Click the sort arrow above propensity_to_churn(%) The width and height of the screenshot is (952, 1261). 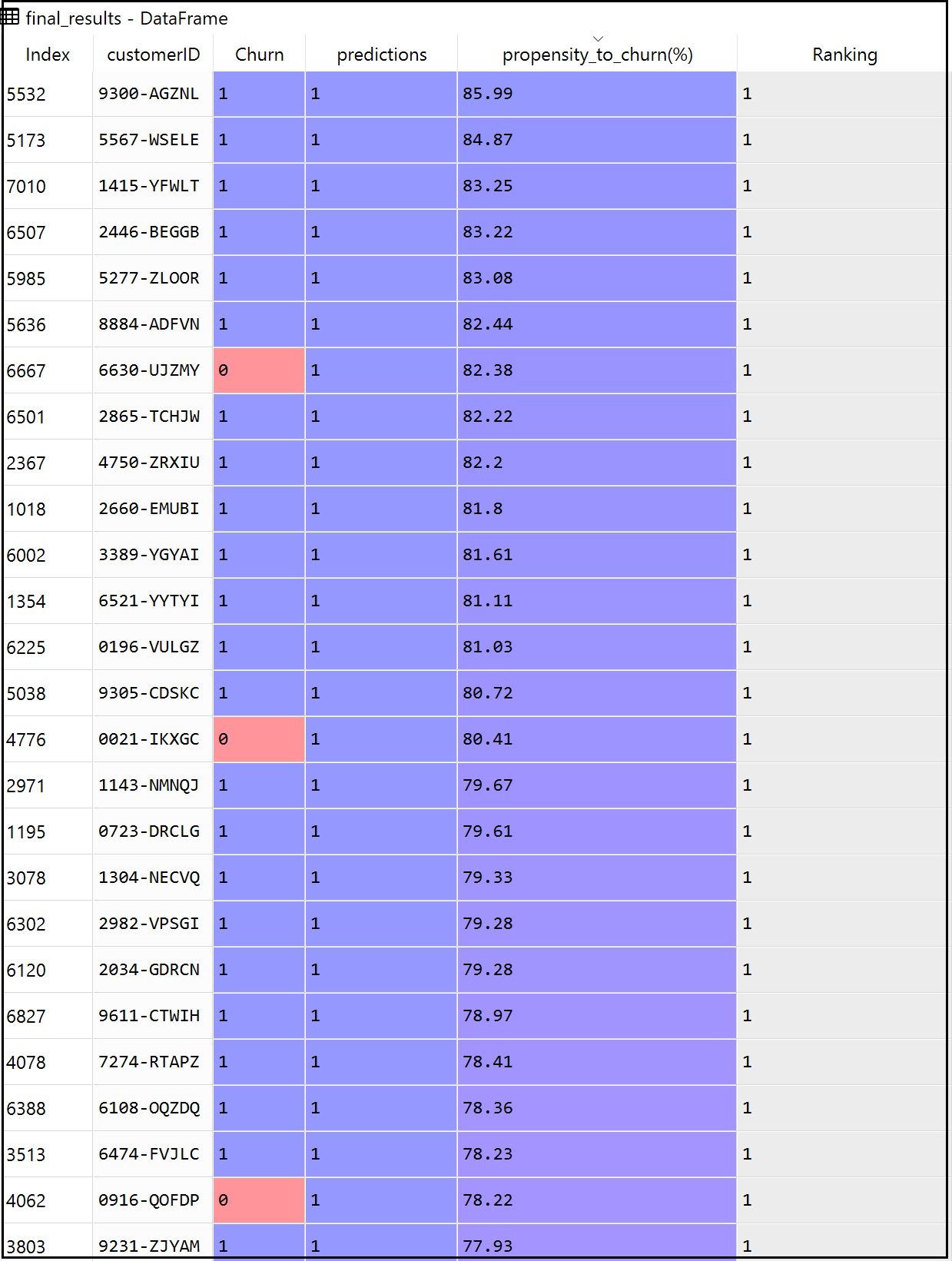point(598,38)
